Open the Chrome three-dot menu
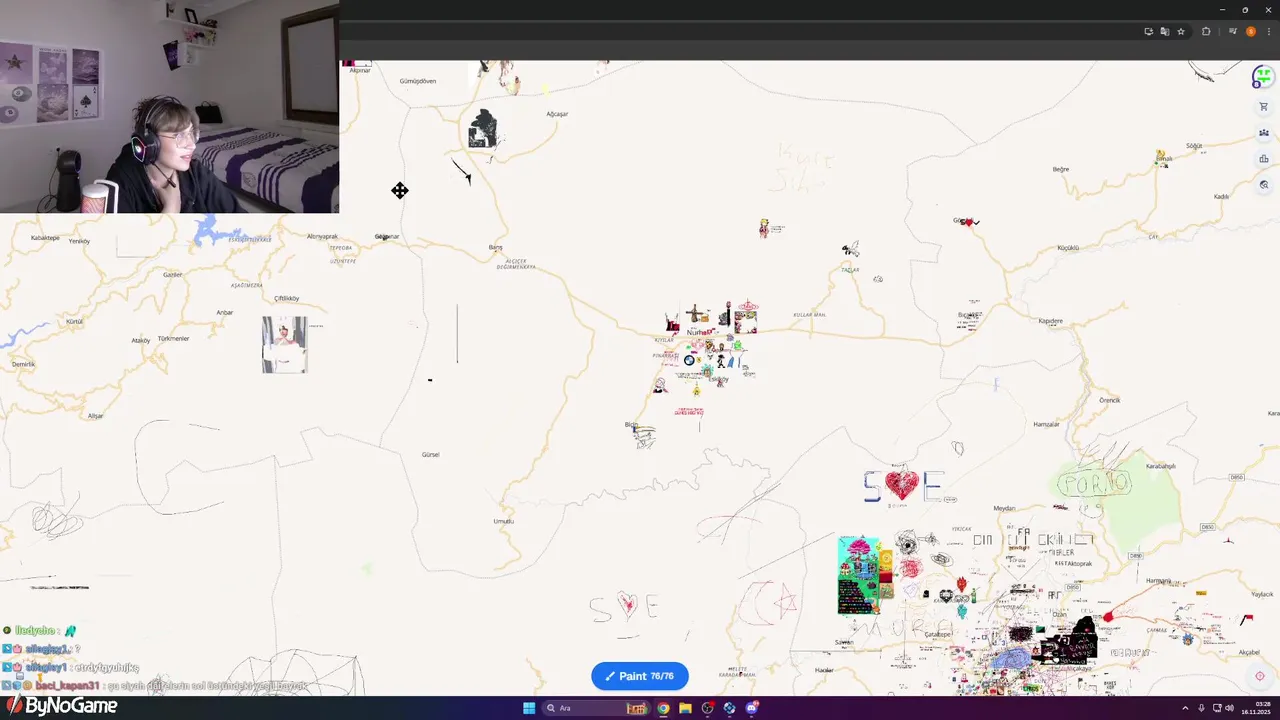Viewport: 1280px width, 720px height. pos(1268,32)
